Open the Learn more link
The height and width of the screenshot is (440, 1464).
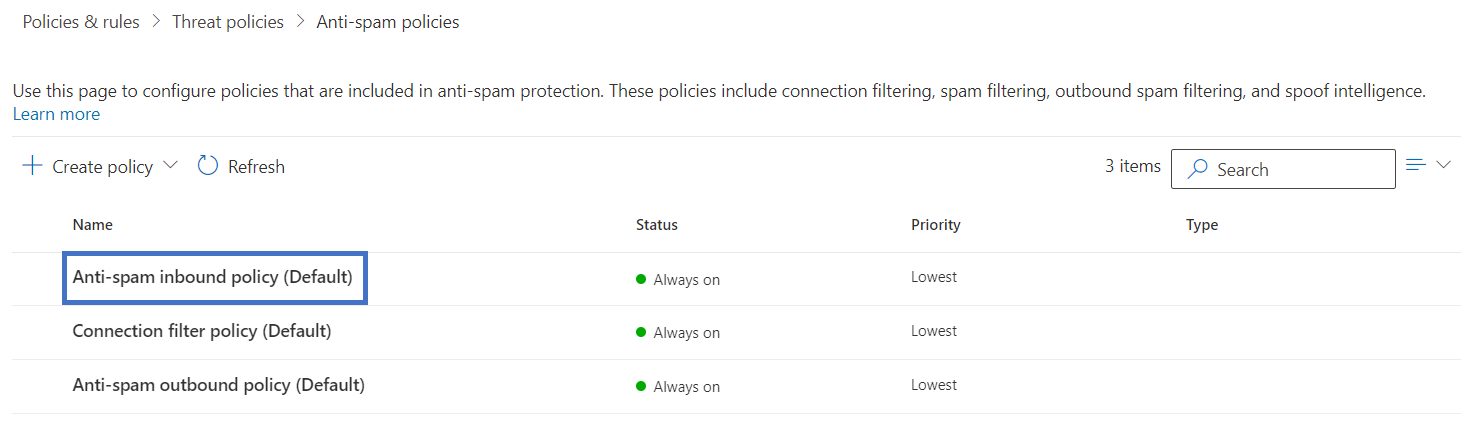(56, 114)
